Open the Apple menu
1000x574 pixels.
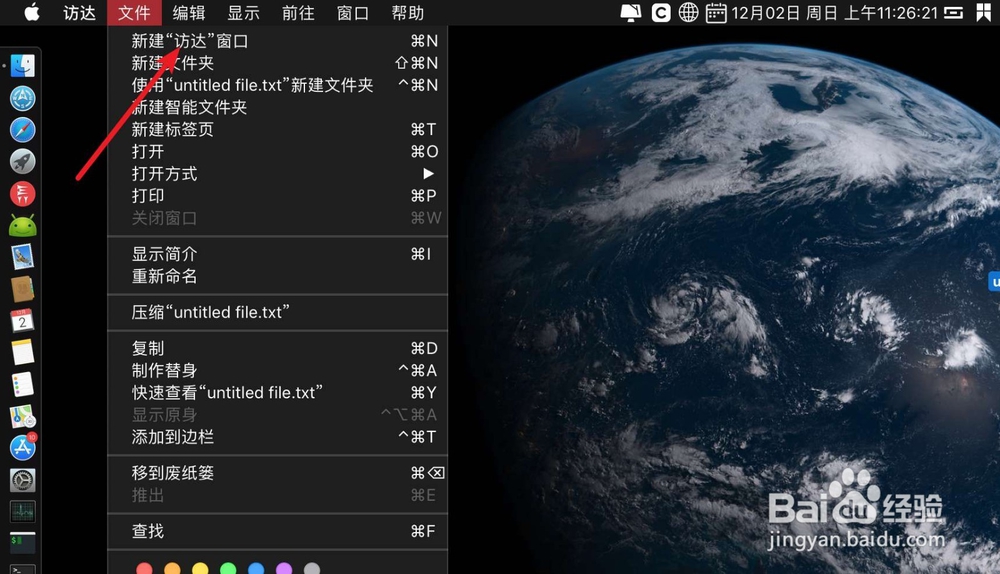coord(31,12)
